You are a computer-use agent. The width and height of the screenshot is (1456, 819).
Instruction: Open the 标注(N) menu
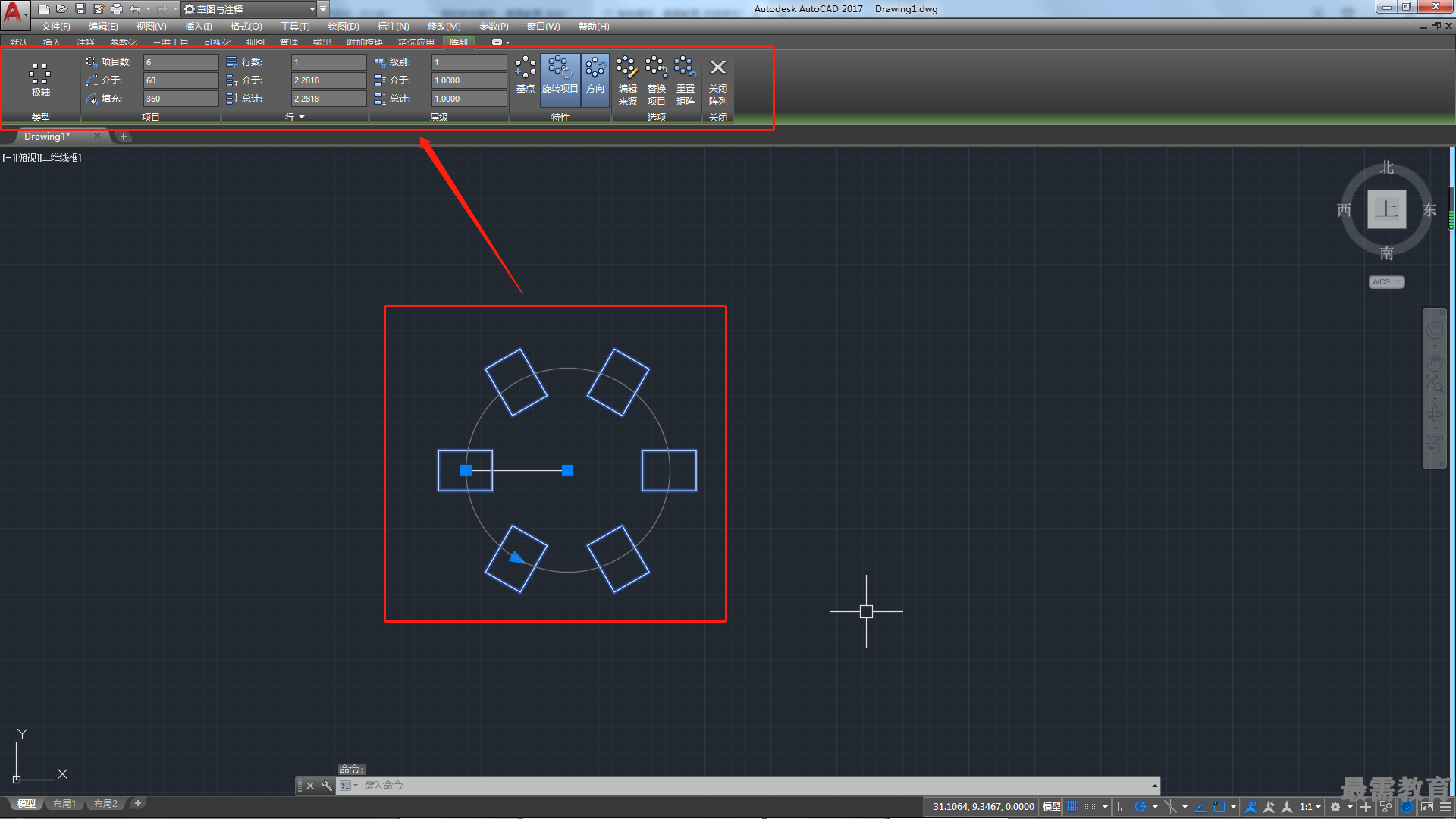point(393,27)
